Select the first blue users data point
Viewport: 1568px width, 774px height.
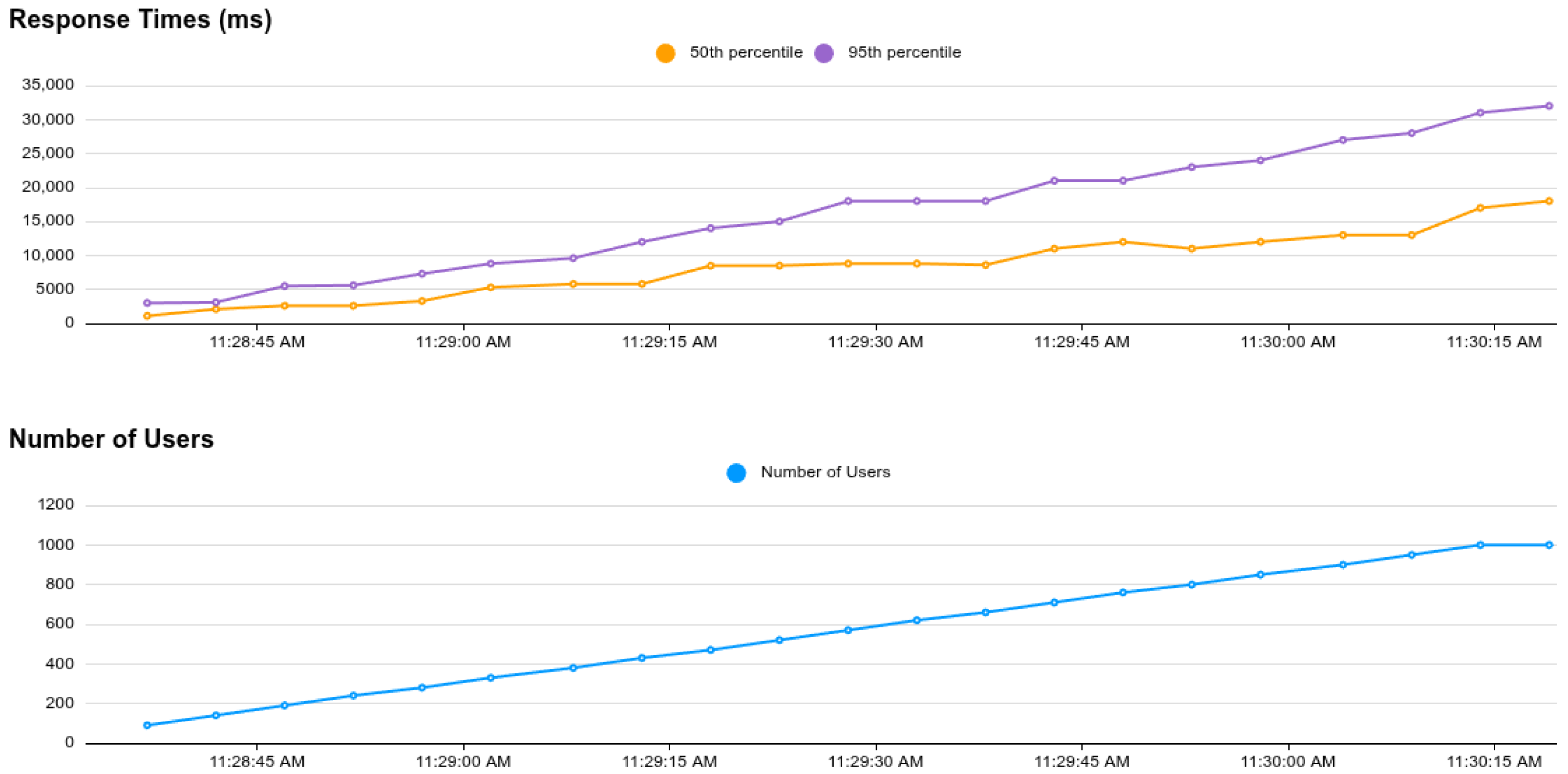pyautogui.click(x=147, y=725)
